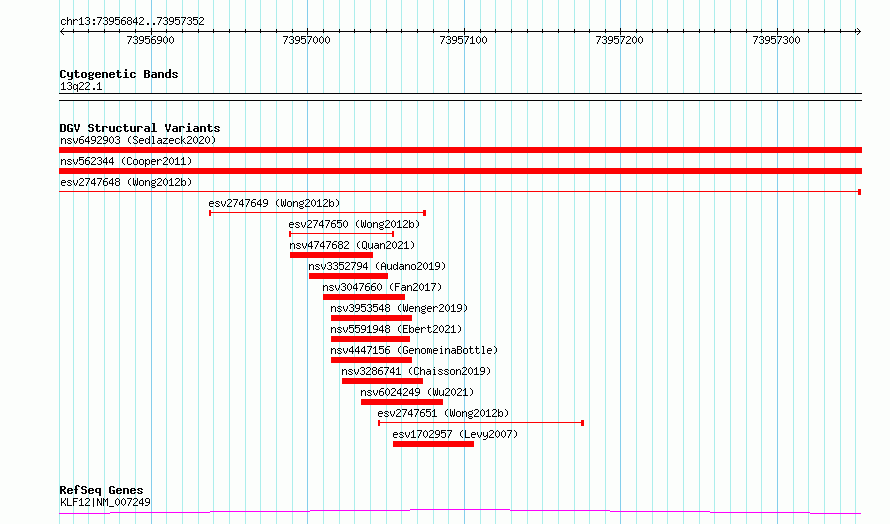The width and height of the screenshot is (890, 524).
Task: Click the chr13:73956842..73957352 region label
Action: click(132, 22)
